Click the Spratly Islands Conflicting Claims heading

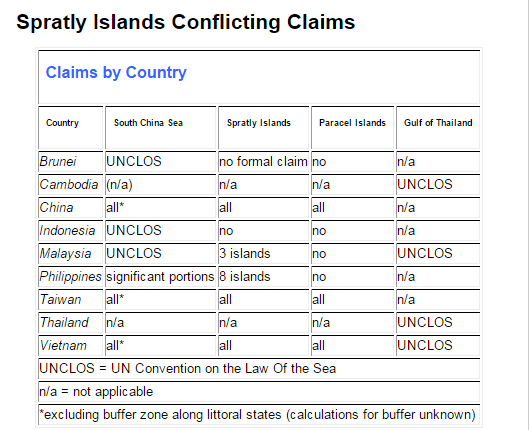pyautogui.click(x=186, y=22)
